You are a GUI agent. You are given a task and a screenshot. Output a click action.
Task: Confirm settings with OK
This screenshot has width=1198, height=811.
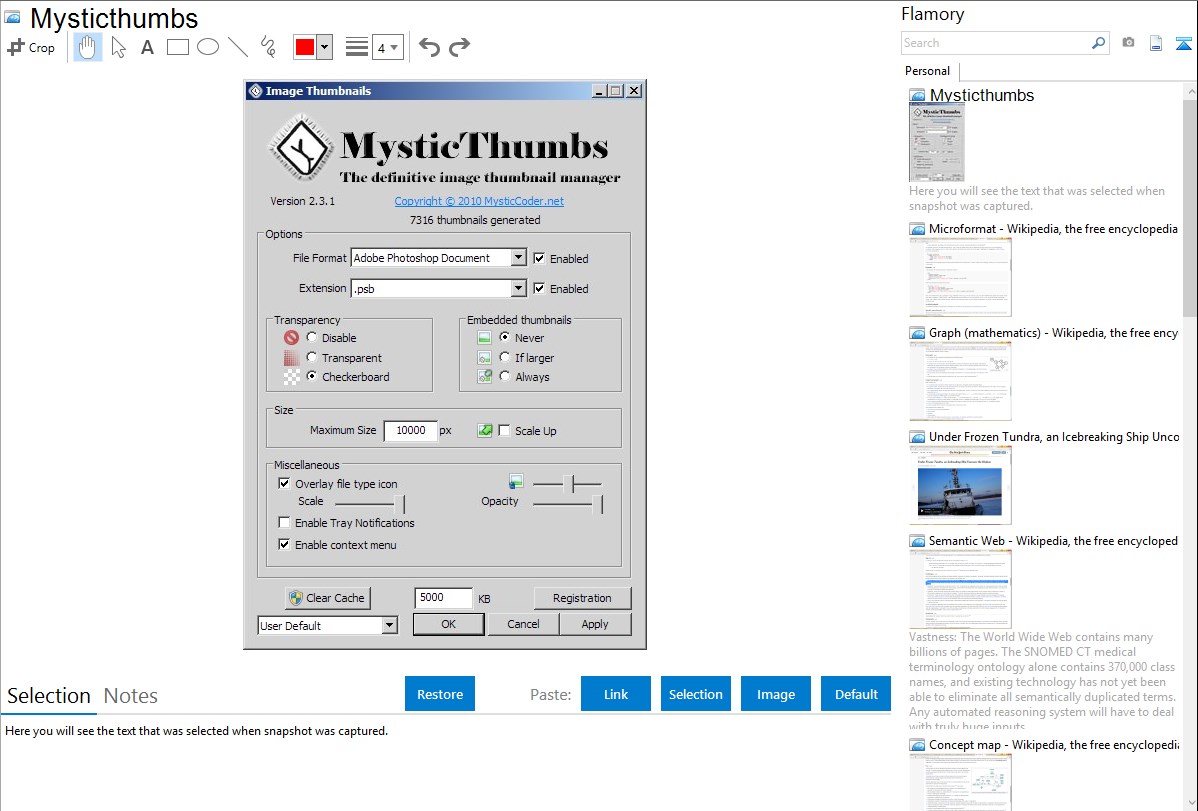[448, 624]
